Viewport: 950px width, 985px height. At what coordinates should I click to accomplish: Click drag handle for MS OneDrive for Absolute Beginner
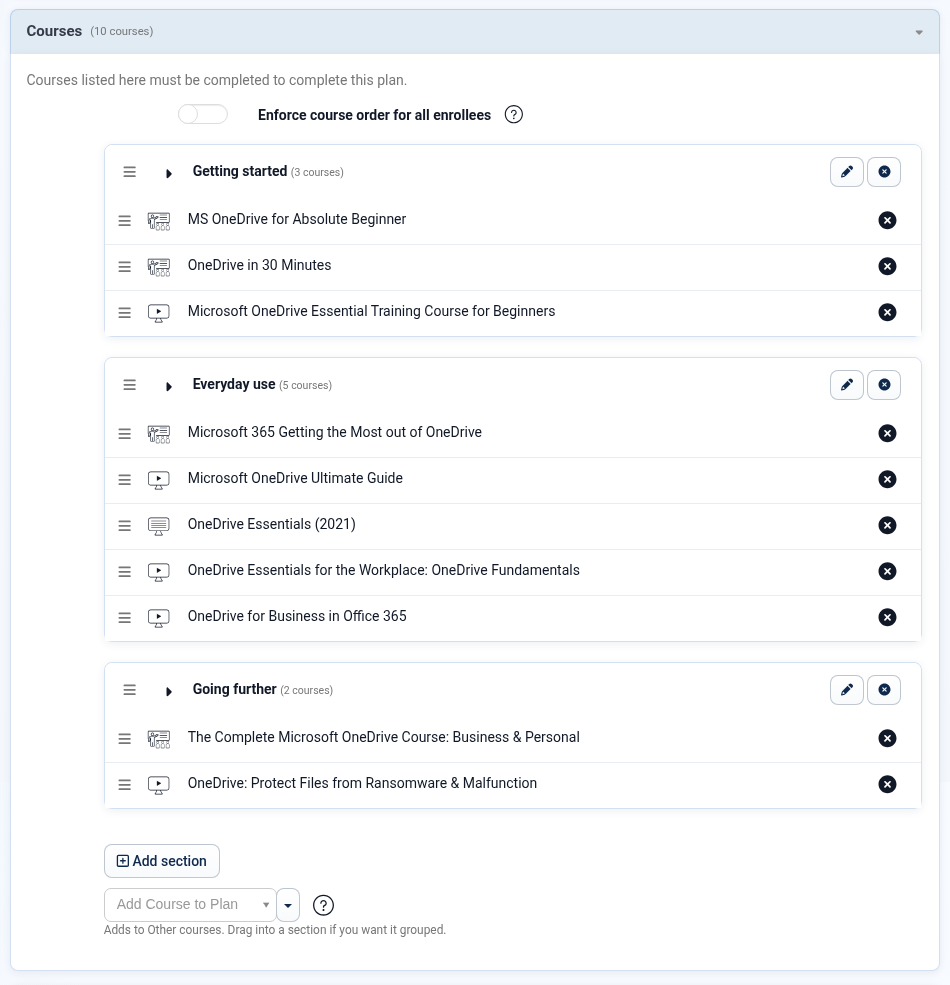click(124, 220)
